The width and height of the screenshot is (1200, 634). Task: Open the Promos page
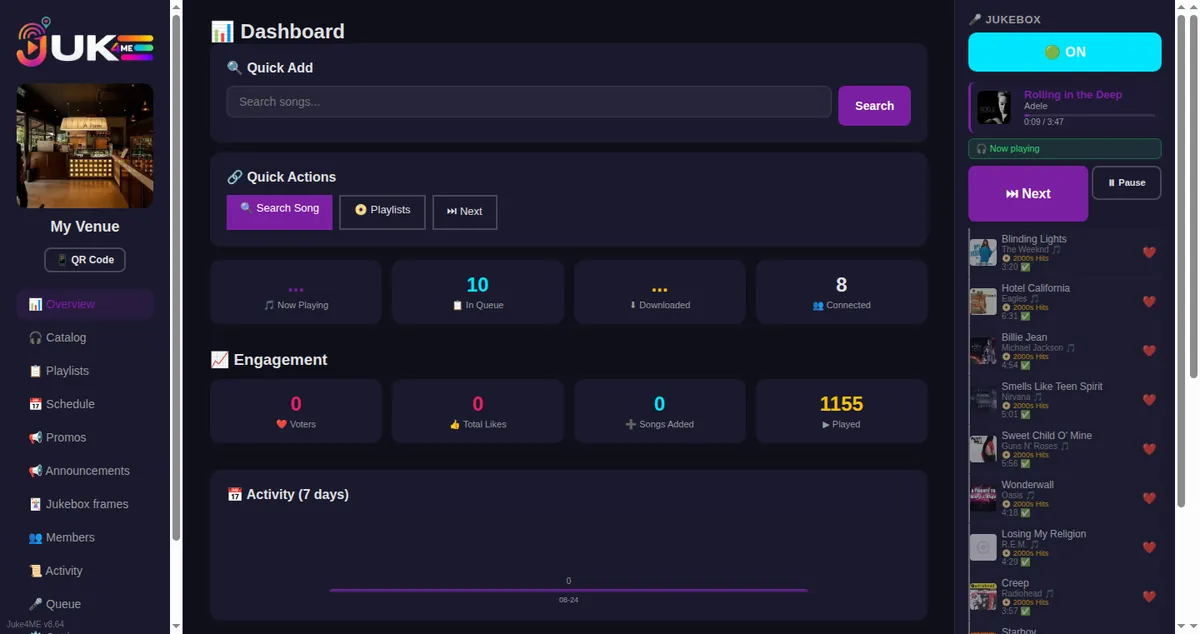point(85,438)
